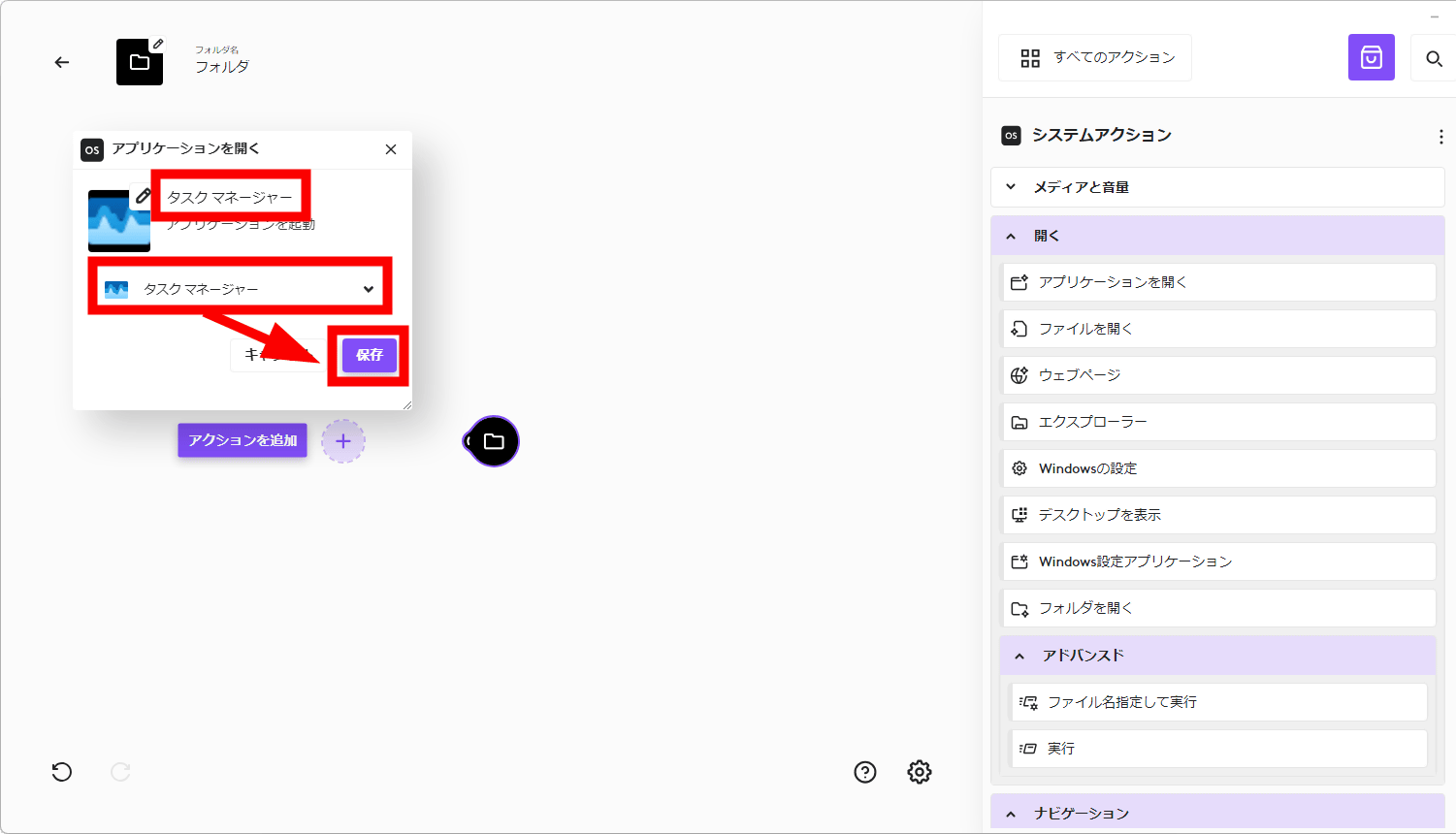This screenshot has height=834, width=1456.
Task: Click the アクションを追加 button
Action: 243,440
